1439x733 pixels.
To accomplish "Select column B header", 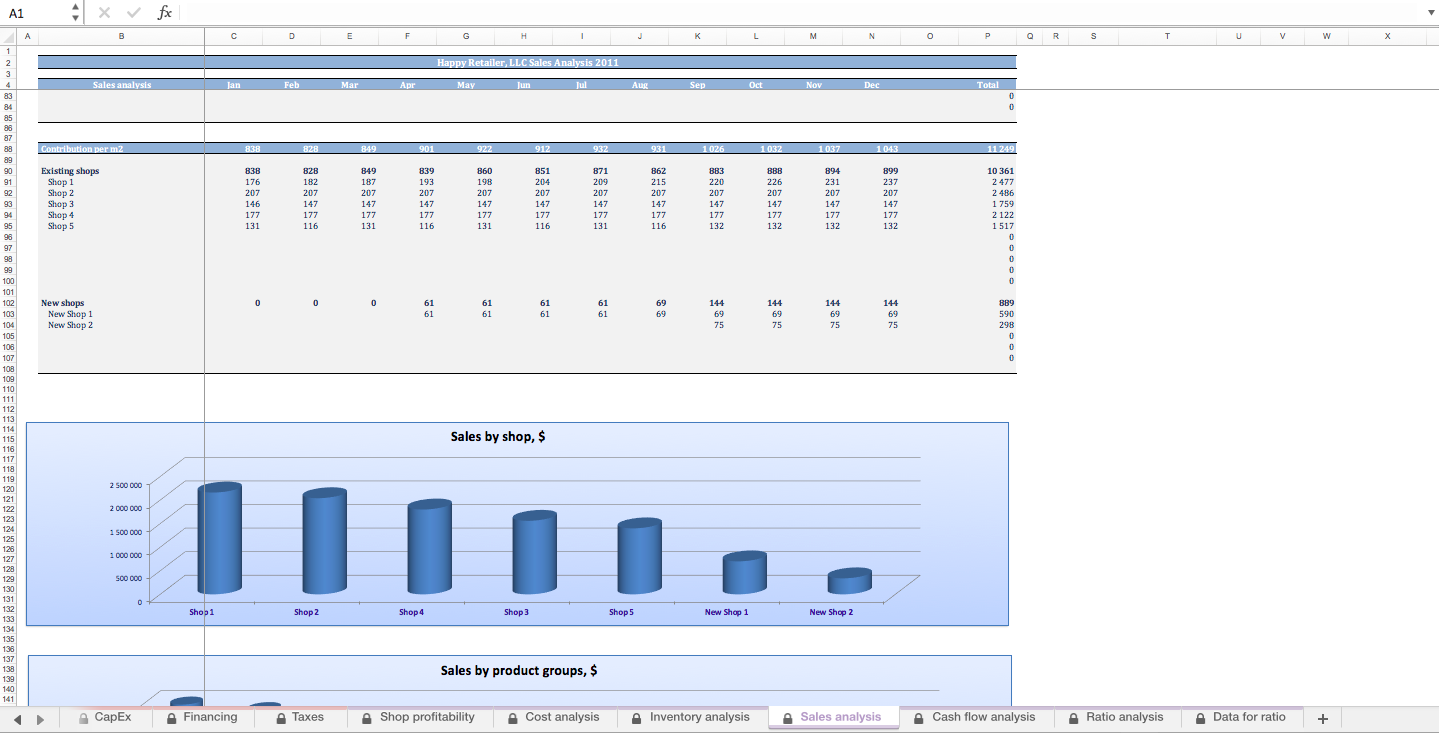I will (122, 36).
